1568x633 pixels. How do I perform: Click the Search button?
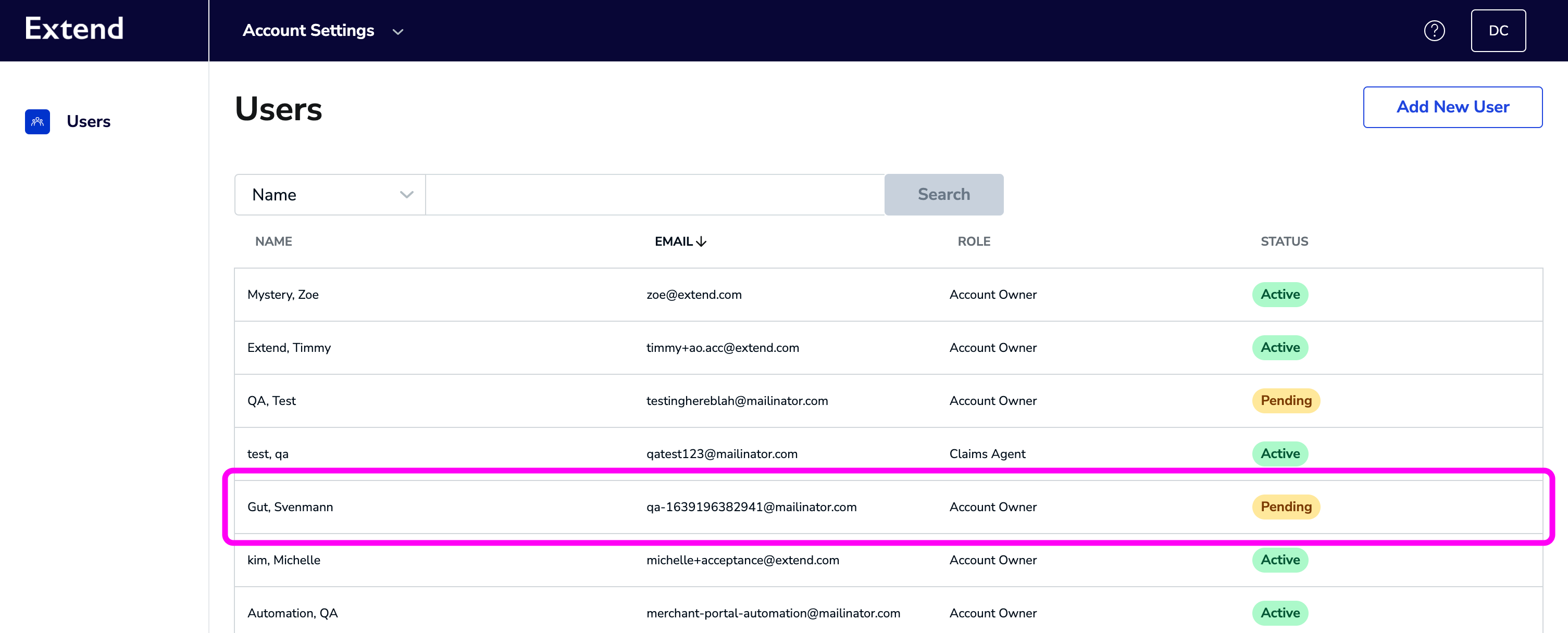tap(943, 195)
